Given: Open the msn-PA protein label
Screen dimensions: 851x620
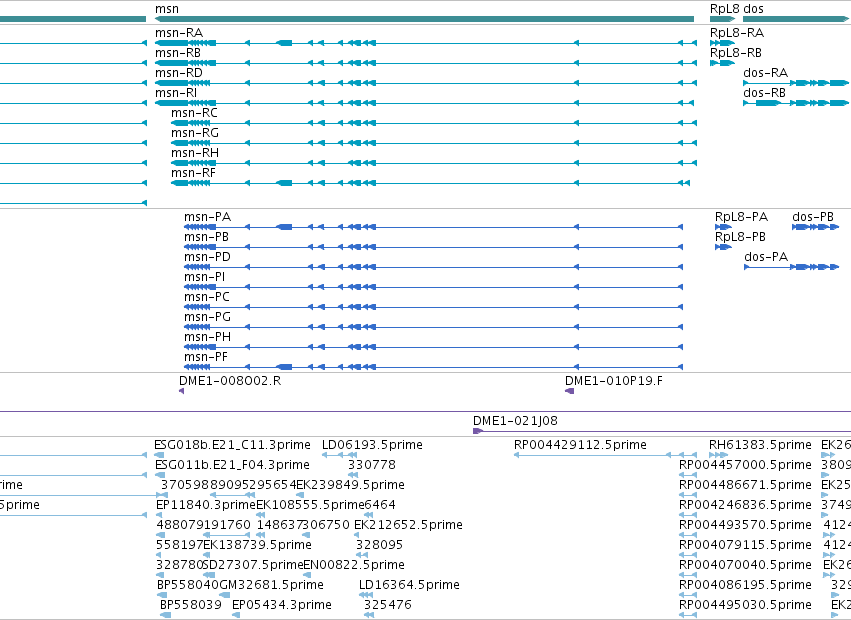Looking at the screenshot, I should tap(207, 217).
